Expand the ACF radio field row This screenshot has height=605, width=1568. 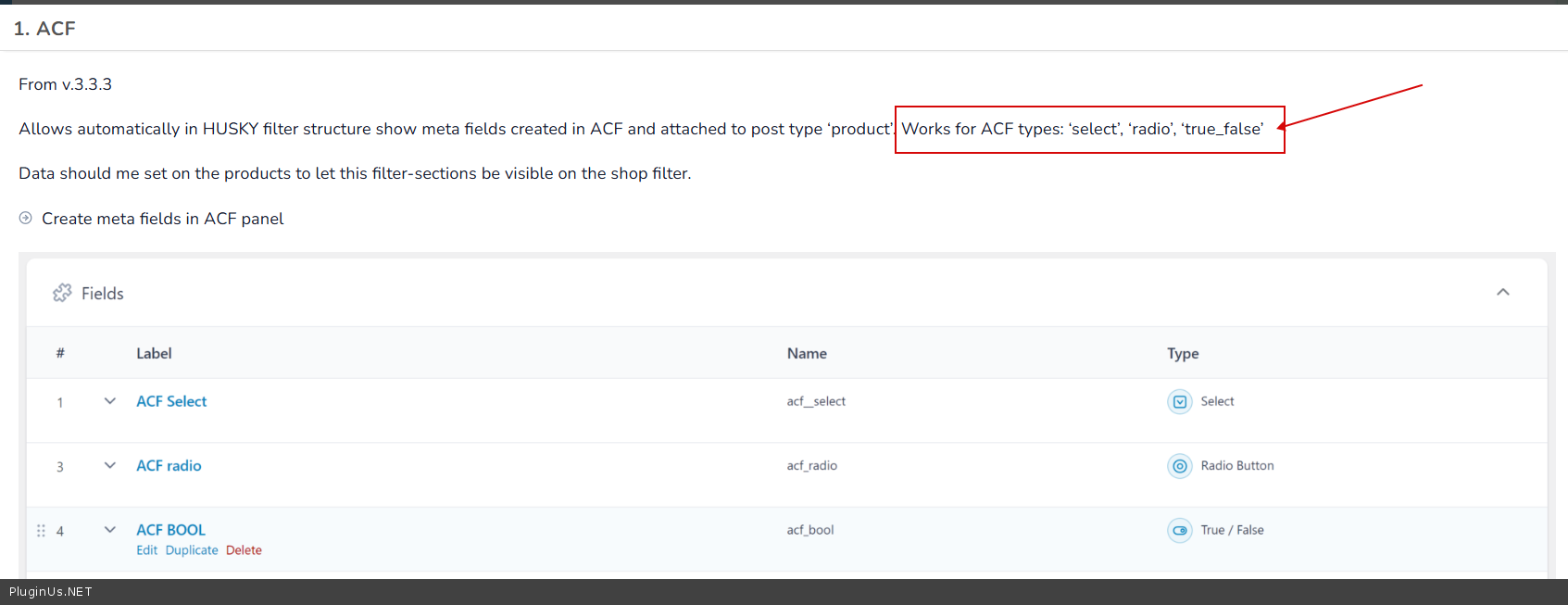pyautogui.click(x=110, y=465)
